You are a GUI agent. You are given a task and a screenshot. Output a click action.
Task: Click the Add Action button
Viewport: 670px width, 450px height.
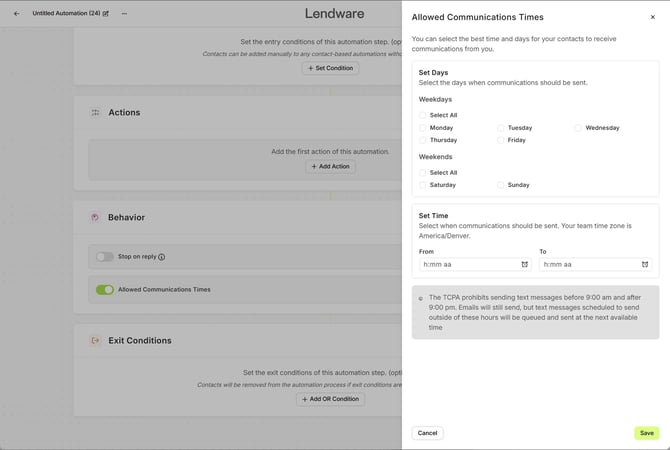click(330, 166)
